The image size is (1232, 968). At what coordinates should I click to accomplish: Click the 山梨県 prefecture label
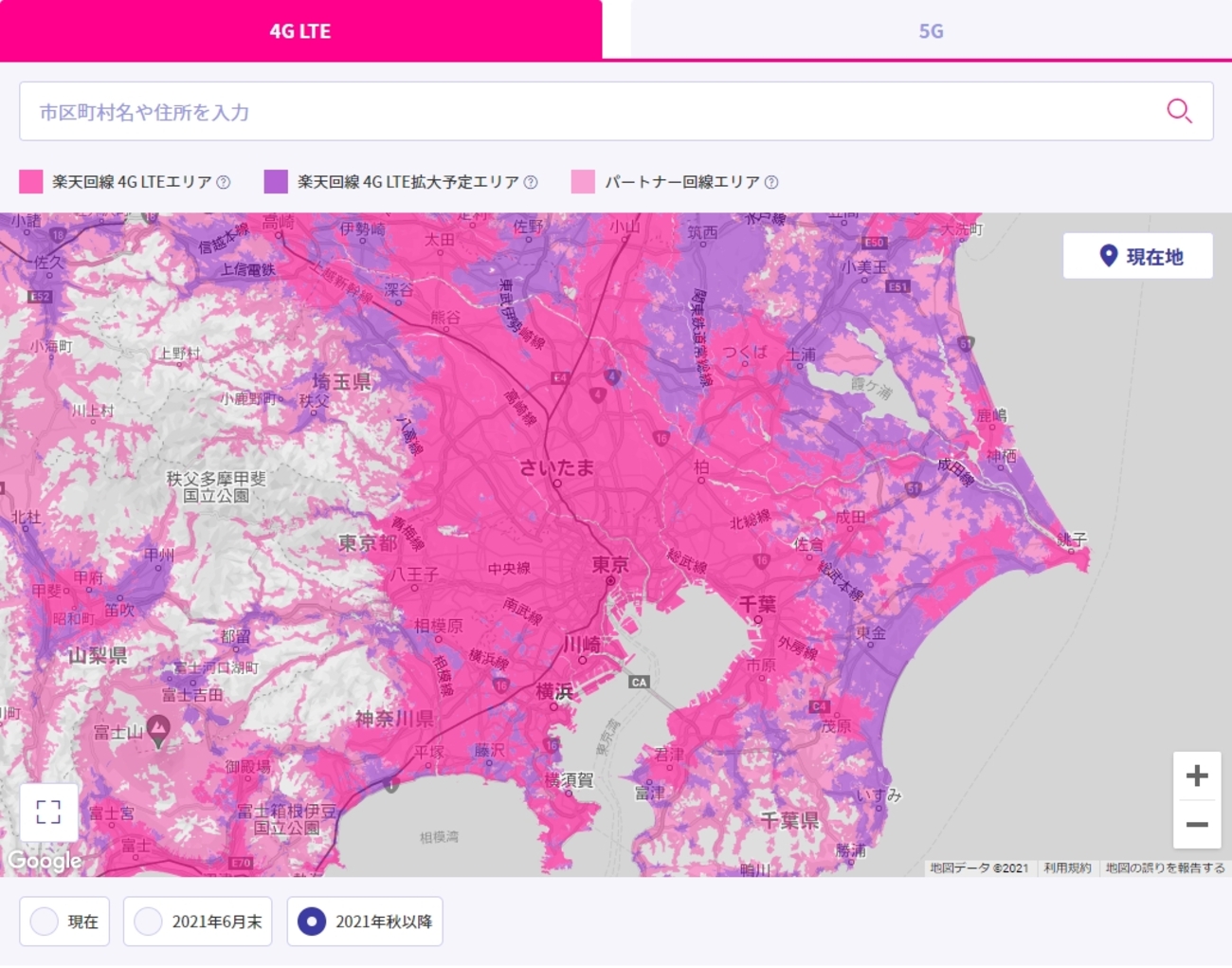click(x=97, y=654)
